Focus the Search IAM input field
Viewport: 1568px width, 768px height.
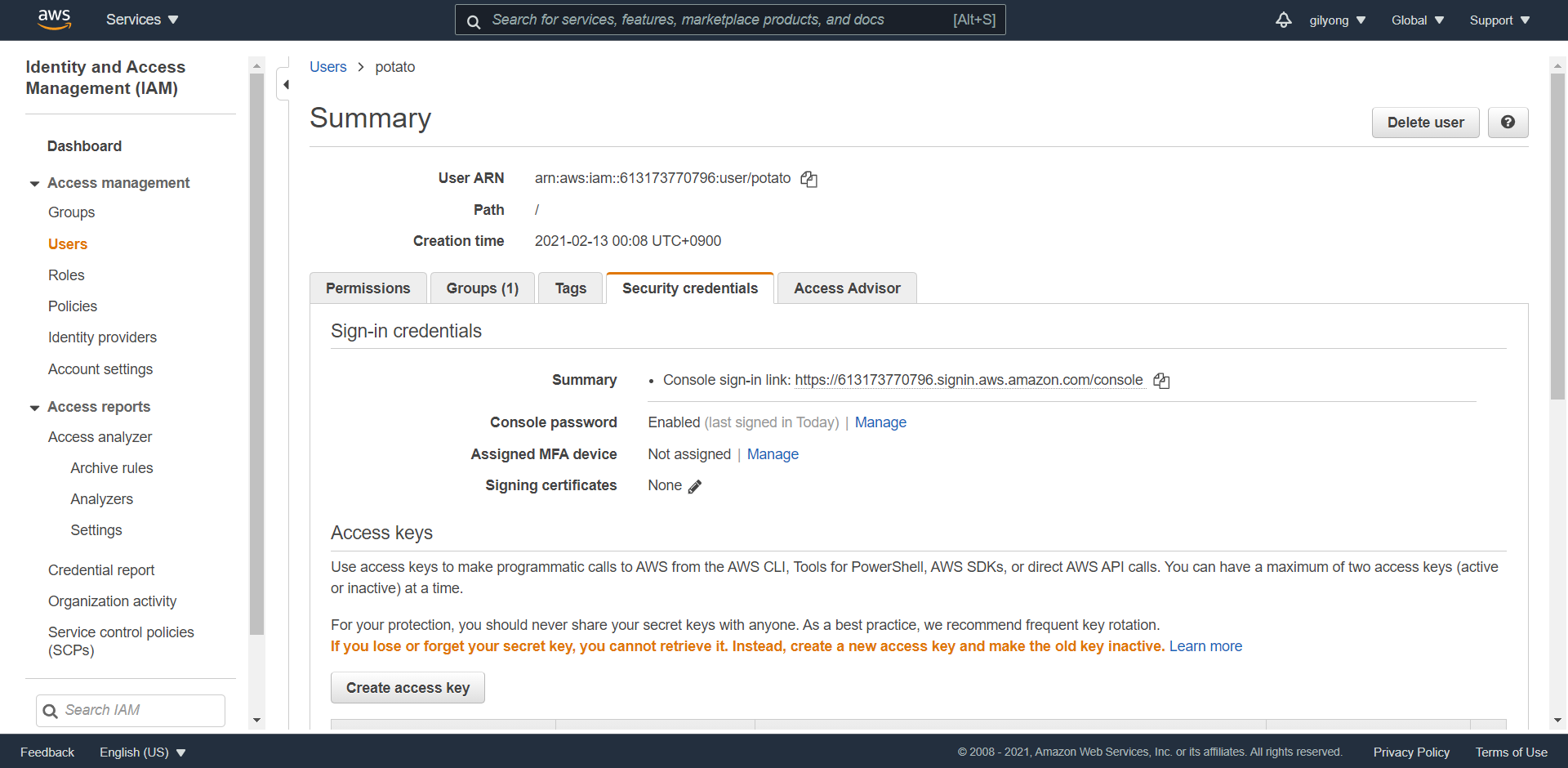tap(131, 711)
